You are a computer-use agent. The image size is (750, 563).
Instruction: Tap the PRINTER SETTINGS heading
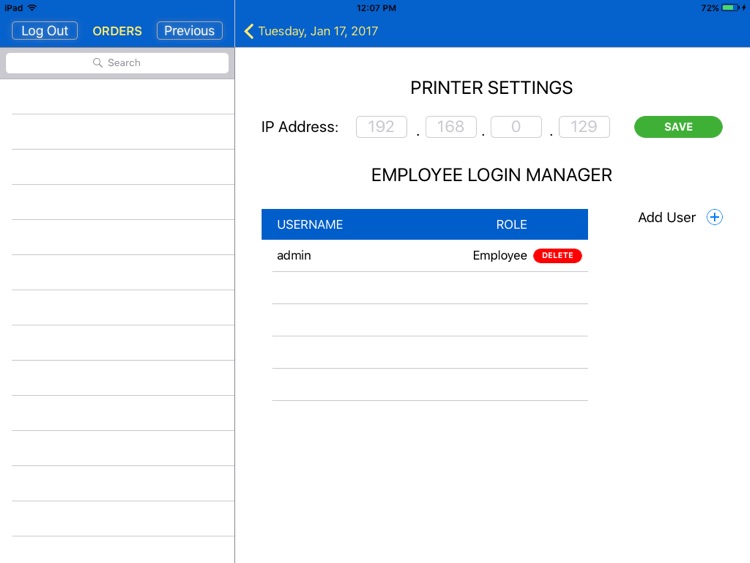click(491, 88)
